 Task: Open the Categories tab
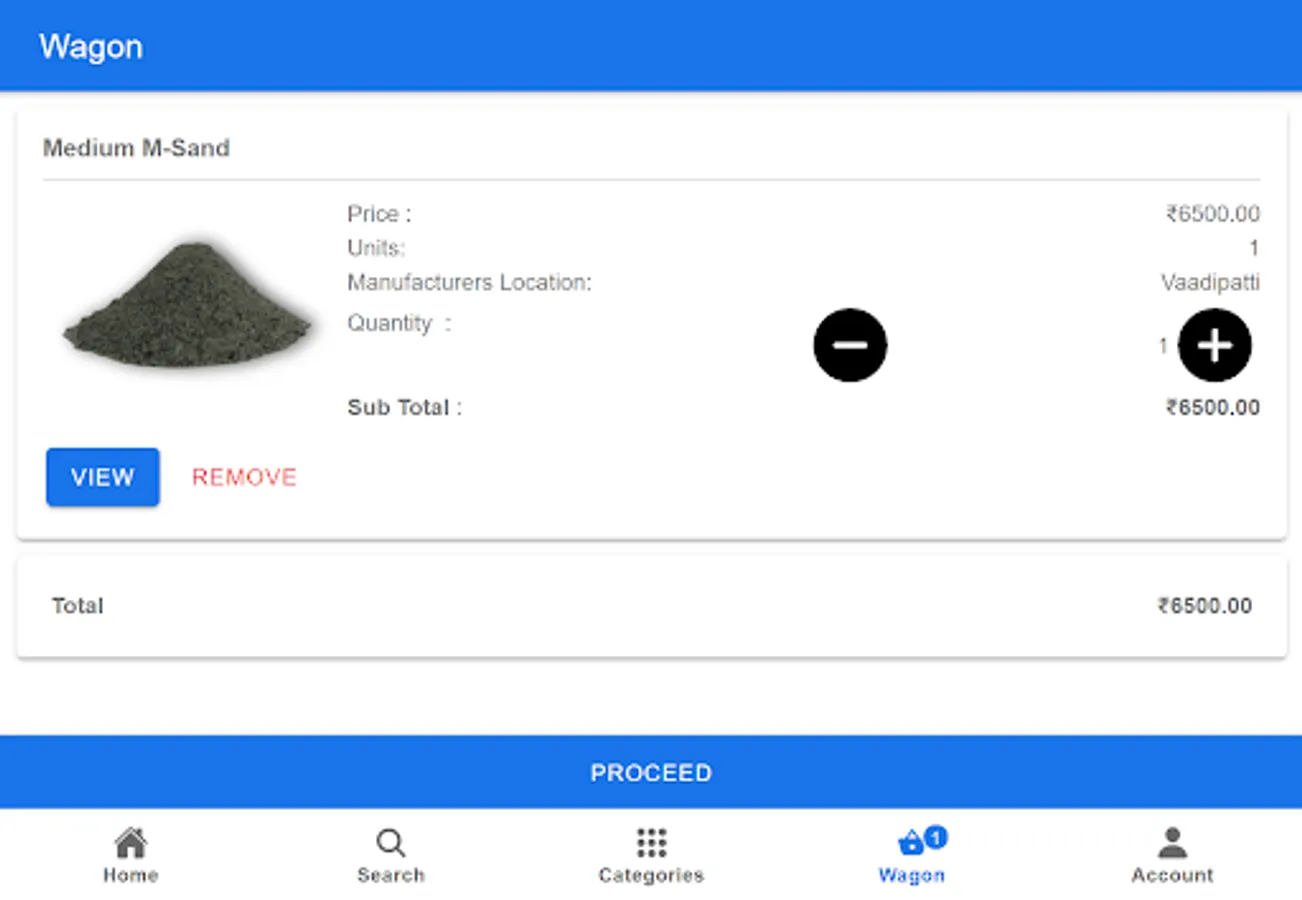(x=651, y=856)
